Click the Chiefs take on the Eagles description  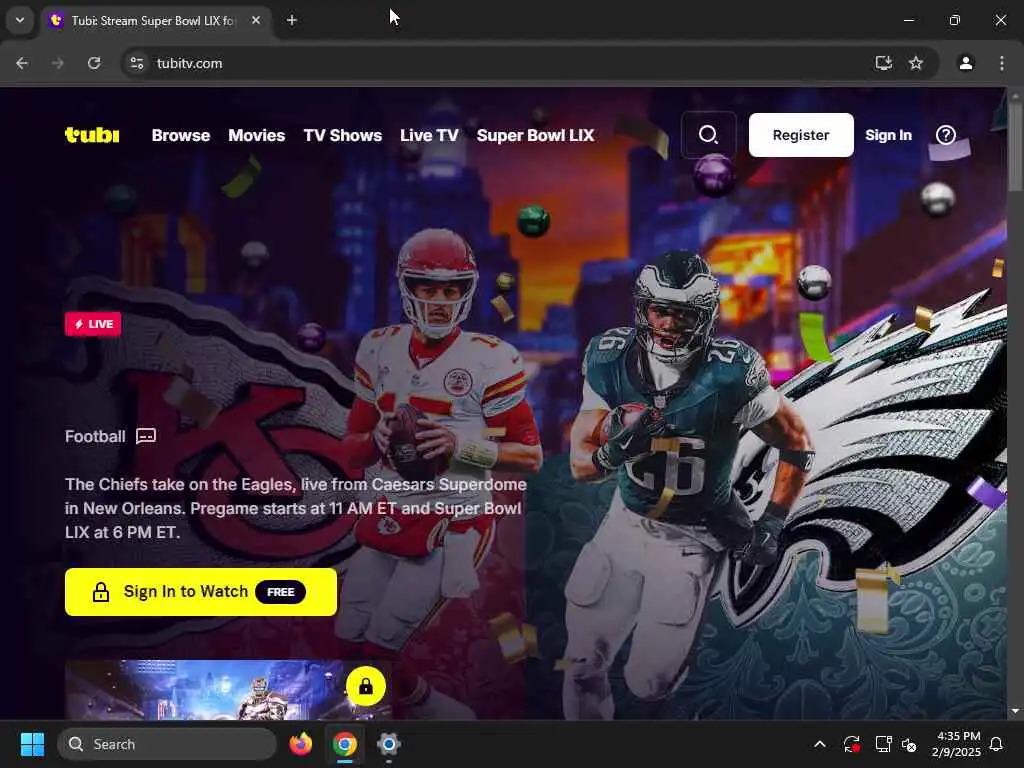click(295, 508)
